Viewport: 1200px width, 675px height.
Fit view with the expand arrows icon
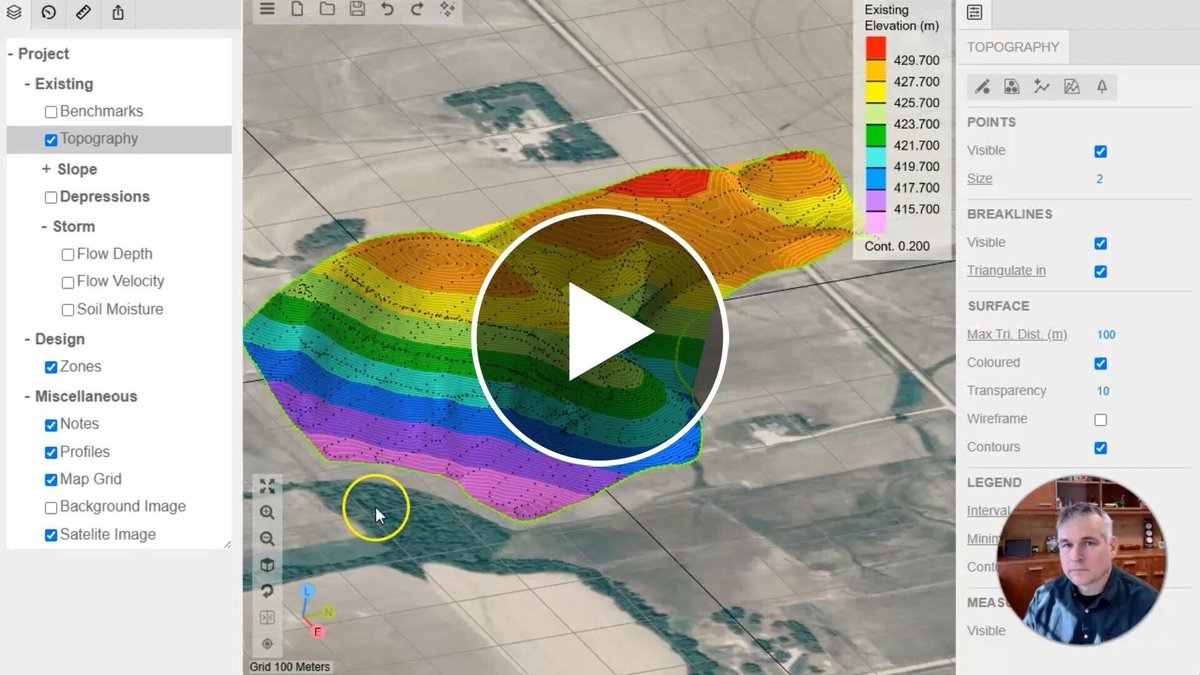267,486
